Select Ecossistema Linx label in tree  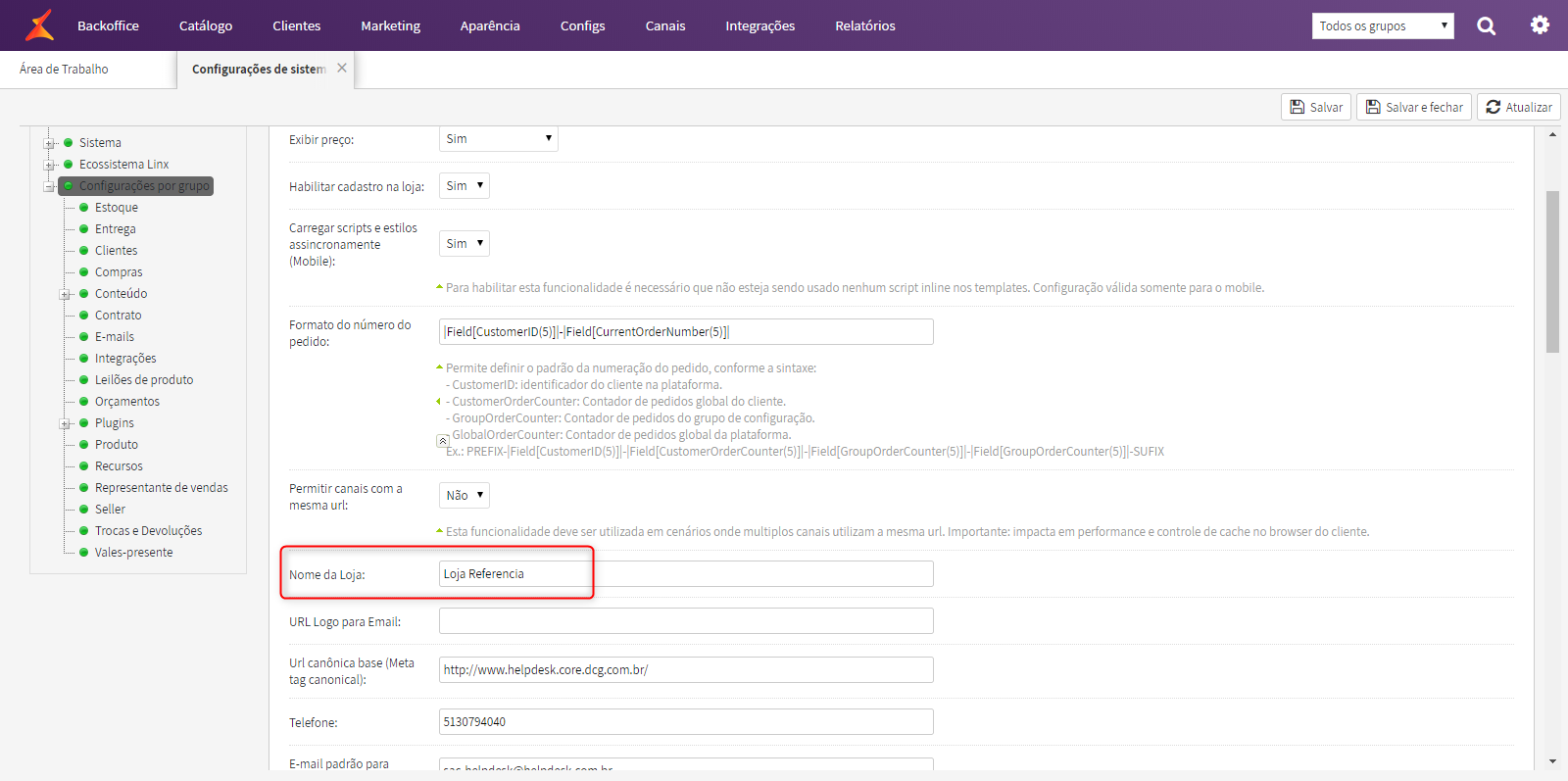point(124,165)
